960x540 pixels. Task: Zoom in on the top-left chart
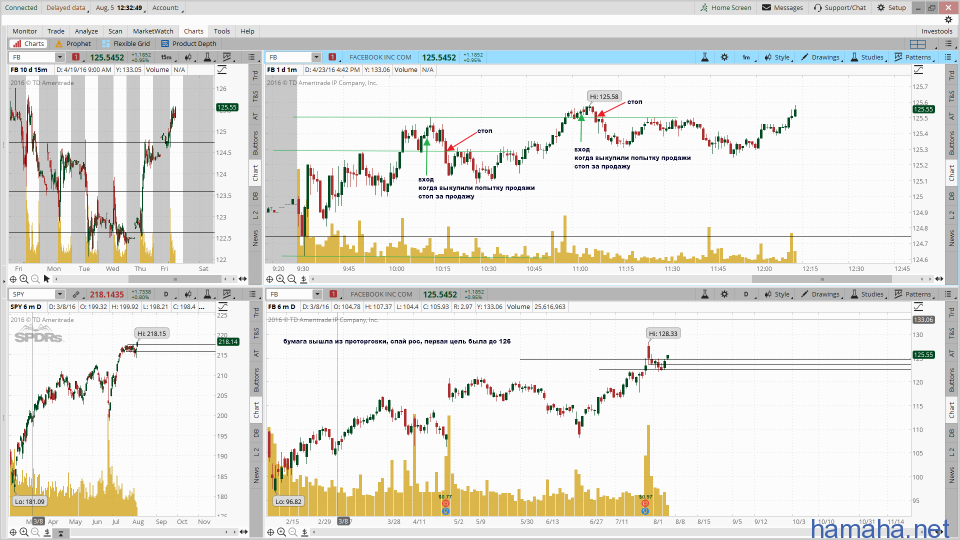click(24, 279)
